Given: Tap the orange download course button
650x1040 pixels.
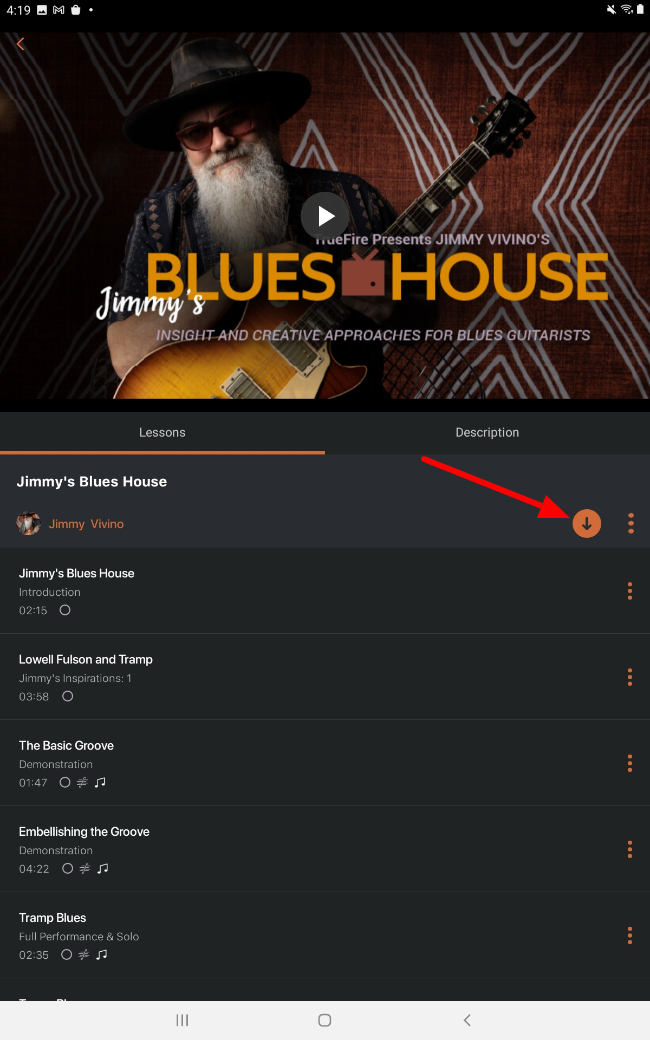Looking at the screenshot, I should click(x=586, y=523).
